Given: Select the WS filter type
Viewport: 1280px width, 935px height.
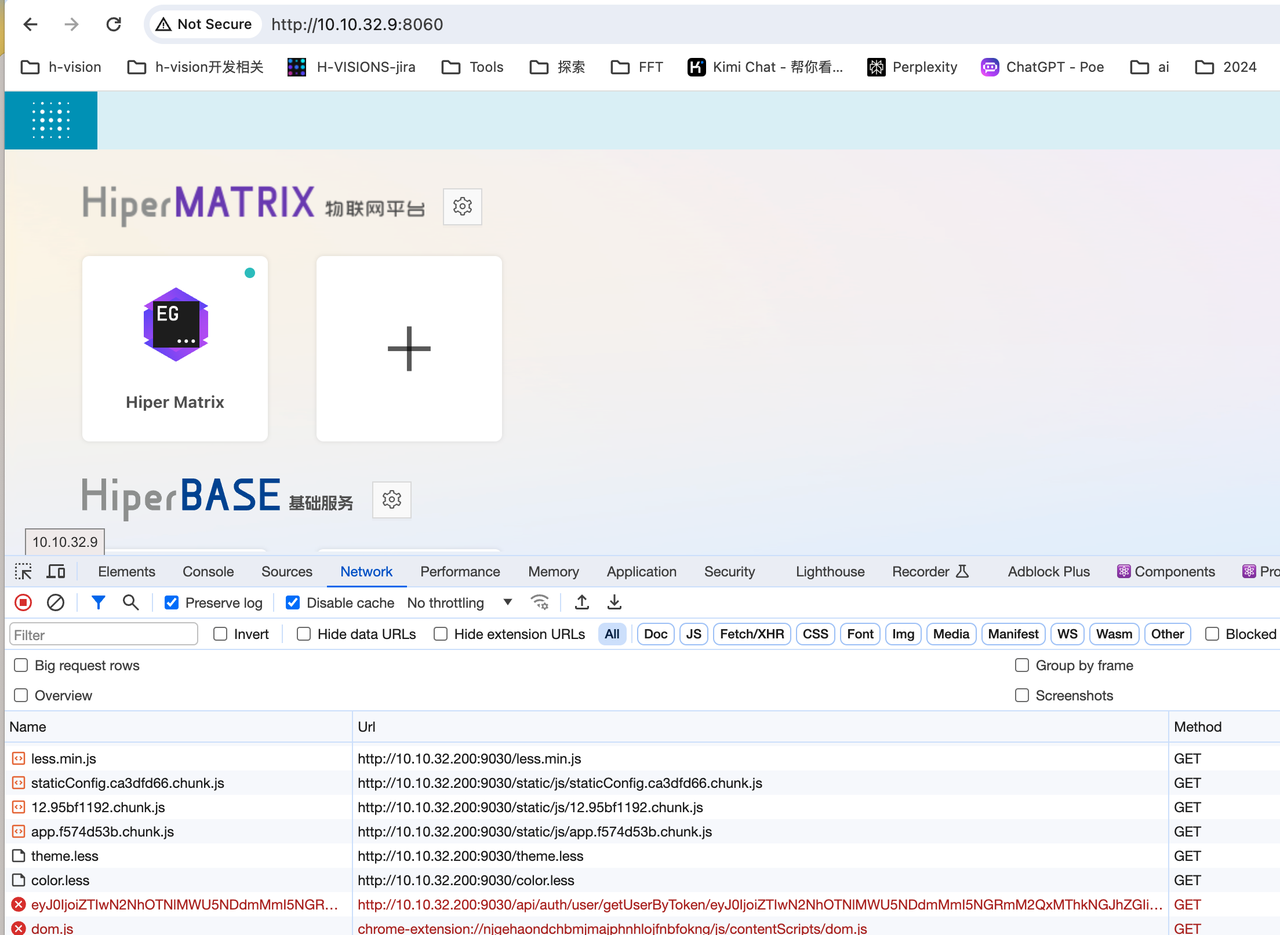Looking at the screenshot, I should pos(1068,634).
